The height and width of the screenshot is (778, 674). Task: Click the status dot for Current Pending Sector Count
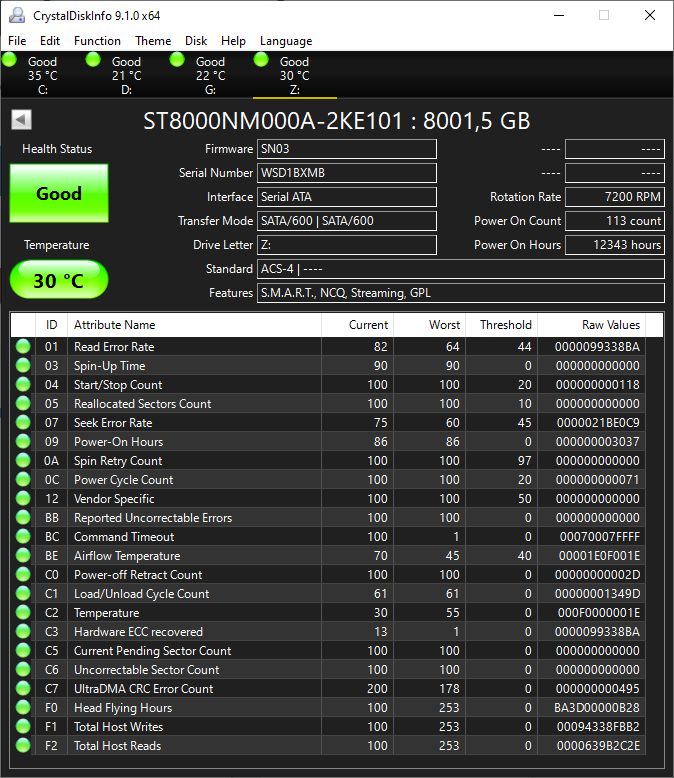click(23, 650)
